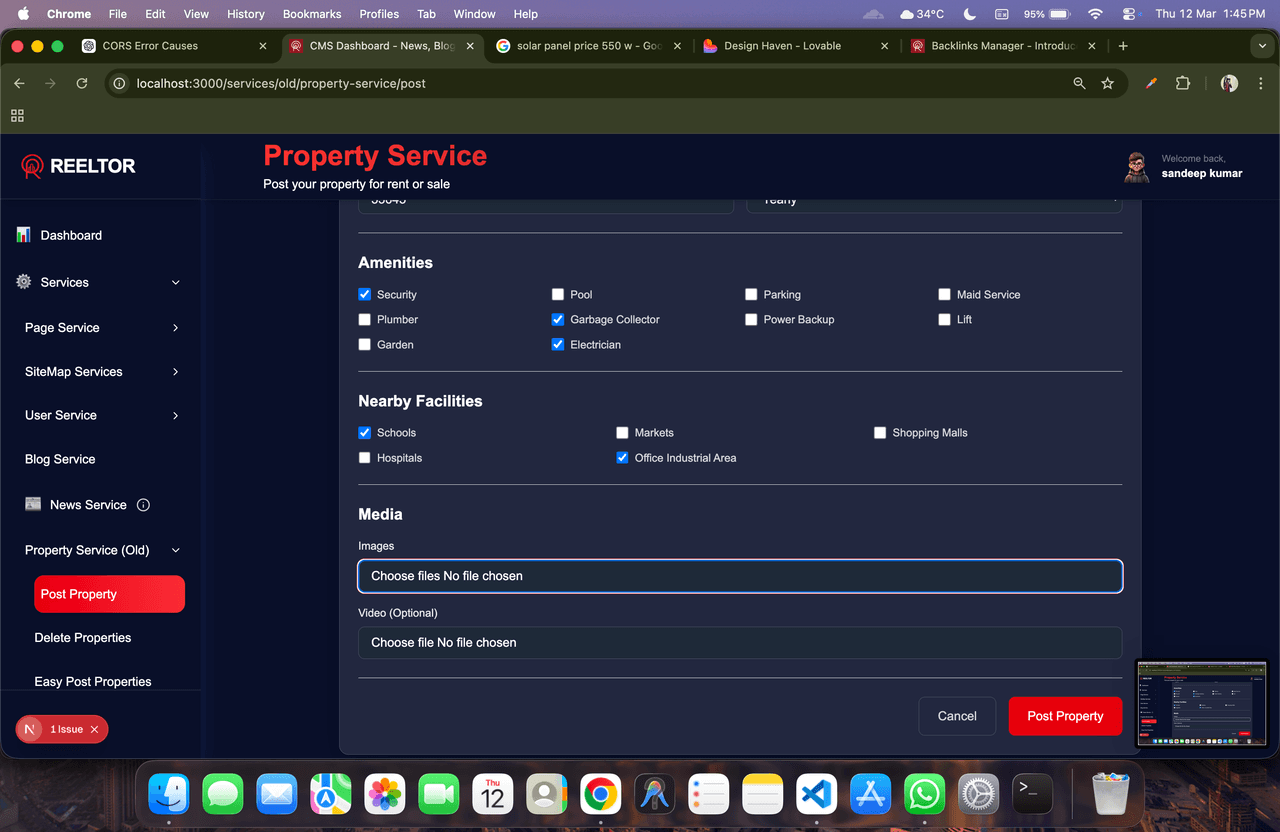Click the info icon beside News Service
The width and height of the screenshot is (1280, 832).
point(143,505)
